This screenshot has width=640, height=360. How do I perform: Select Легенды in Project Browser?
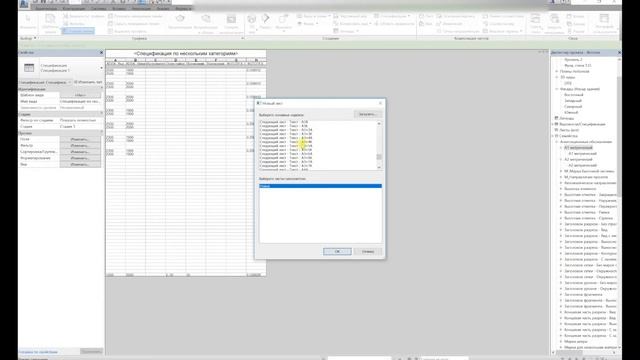tap(567, 118)
